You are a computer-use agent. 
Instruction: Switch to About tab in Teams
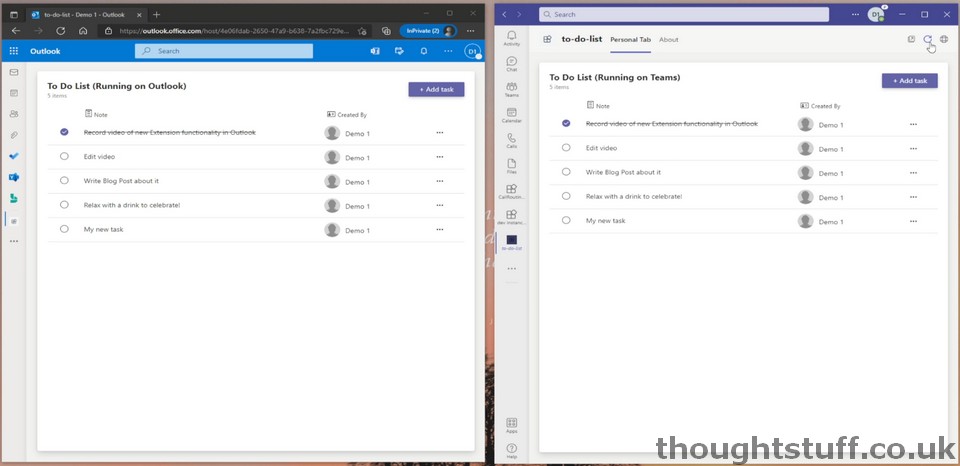pos(669,40)
